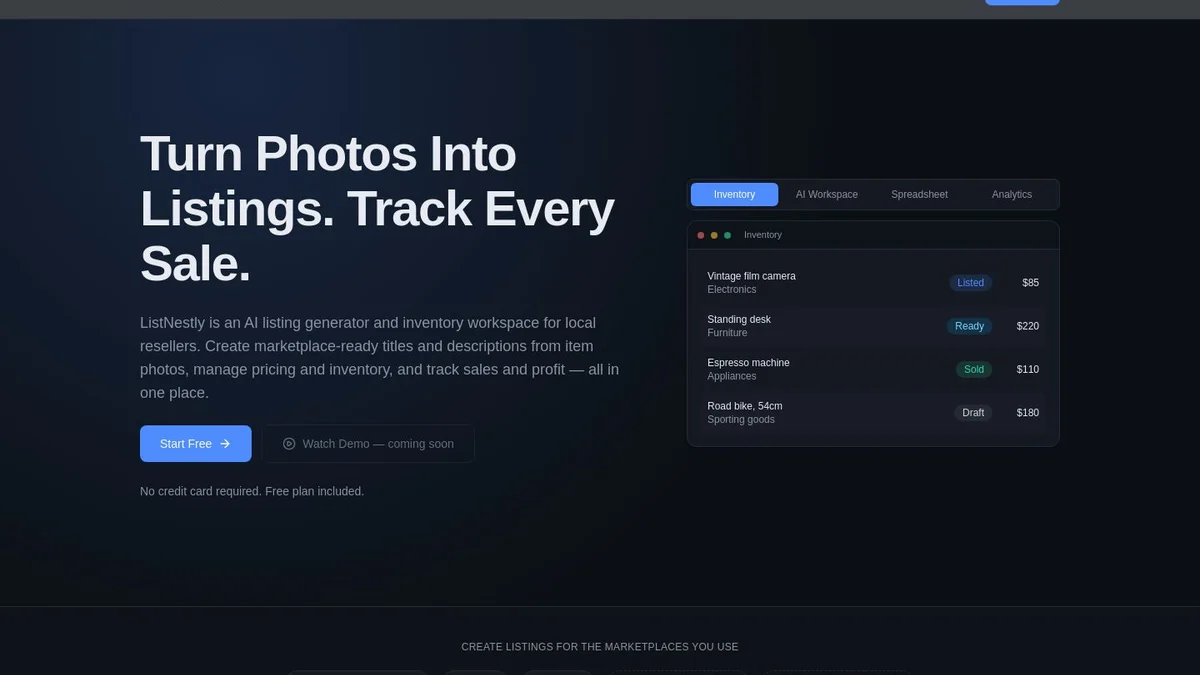This screenshot has height=675, width=1200.
Task: Click 'Create listings for the marketplaces' heading
Action: pyautogui.click(x=600, y=647)
